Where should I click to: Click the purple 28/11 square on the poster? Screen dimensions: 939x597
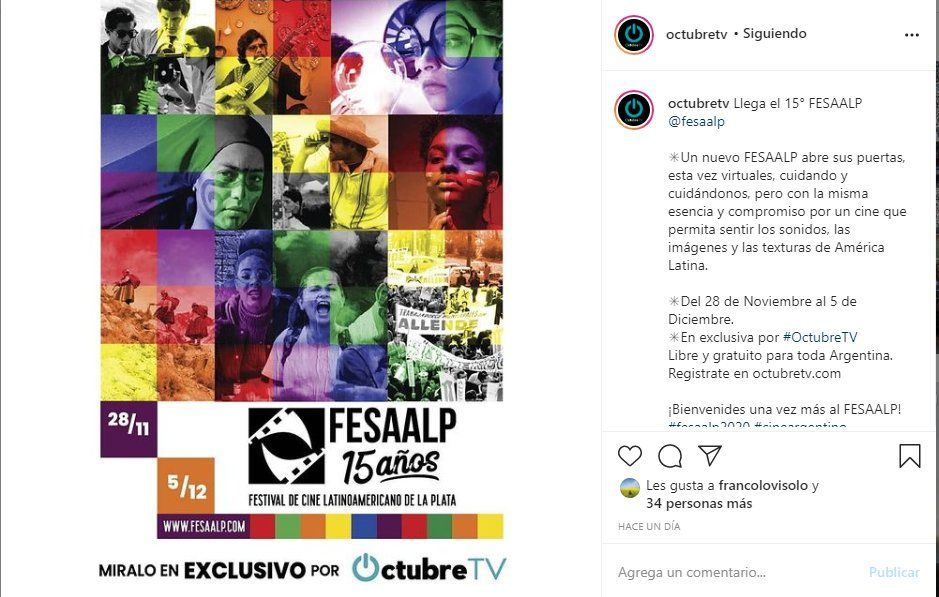coord(129,429)
